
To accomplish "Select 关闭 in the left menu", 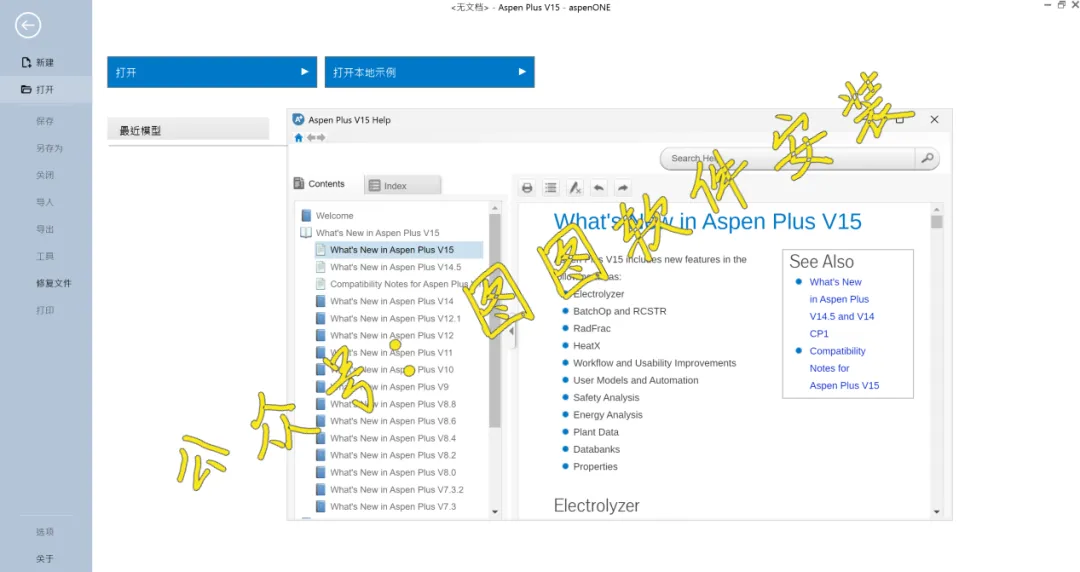I will coord(45,175).
